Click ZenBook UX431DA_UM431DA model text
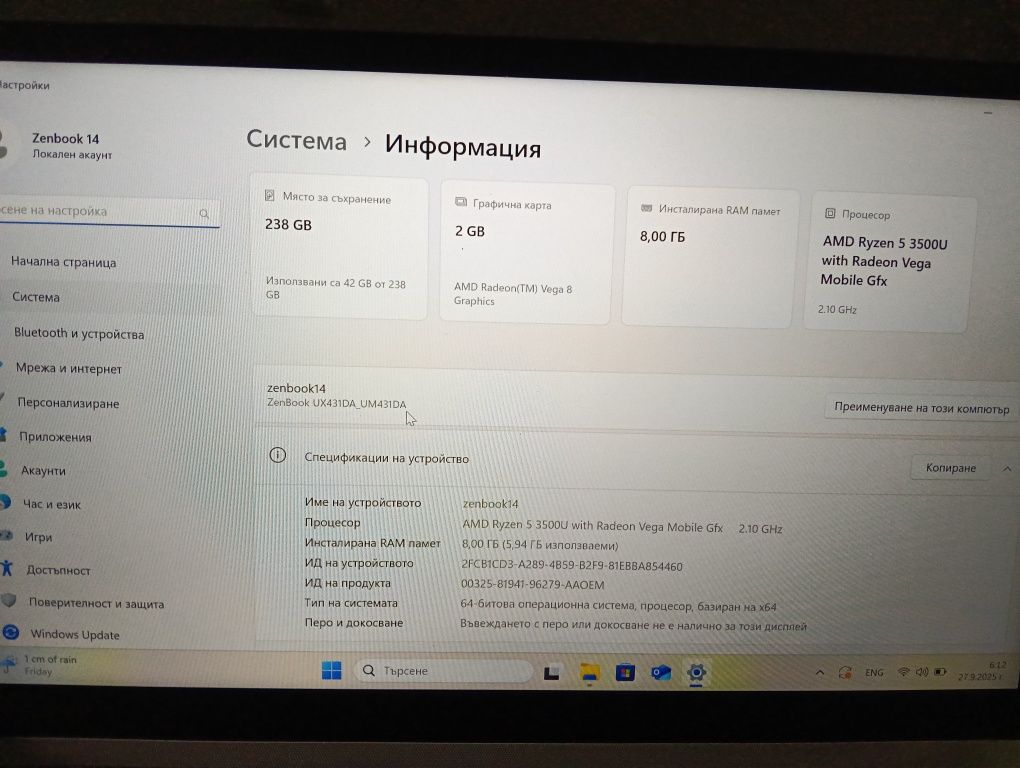The image size is (1020, 768). pyautogui.click(x=336, y=403)
